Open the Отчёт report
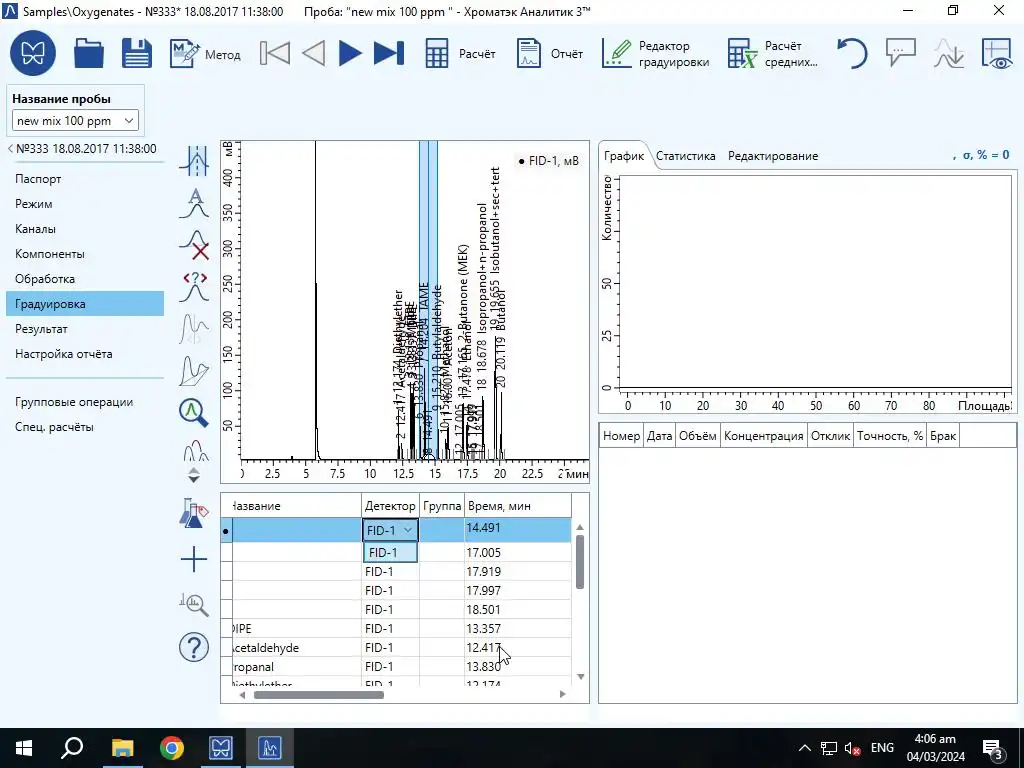 (550, 54)
